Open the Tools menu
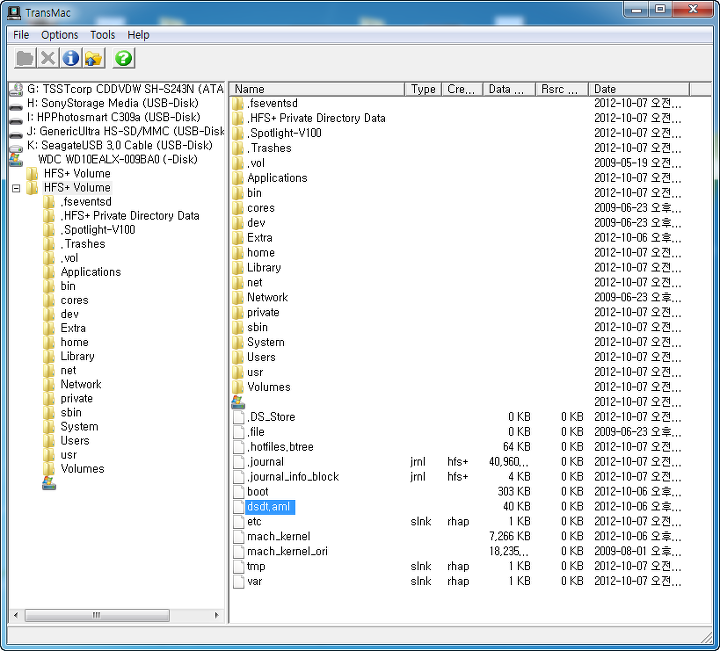The width and height of the screenshot is (720, 651). [102, 35]
